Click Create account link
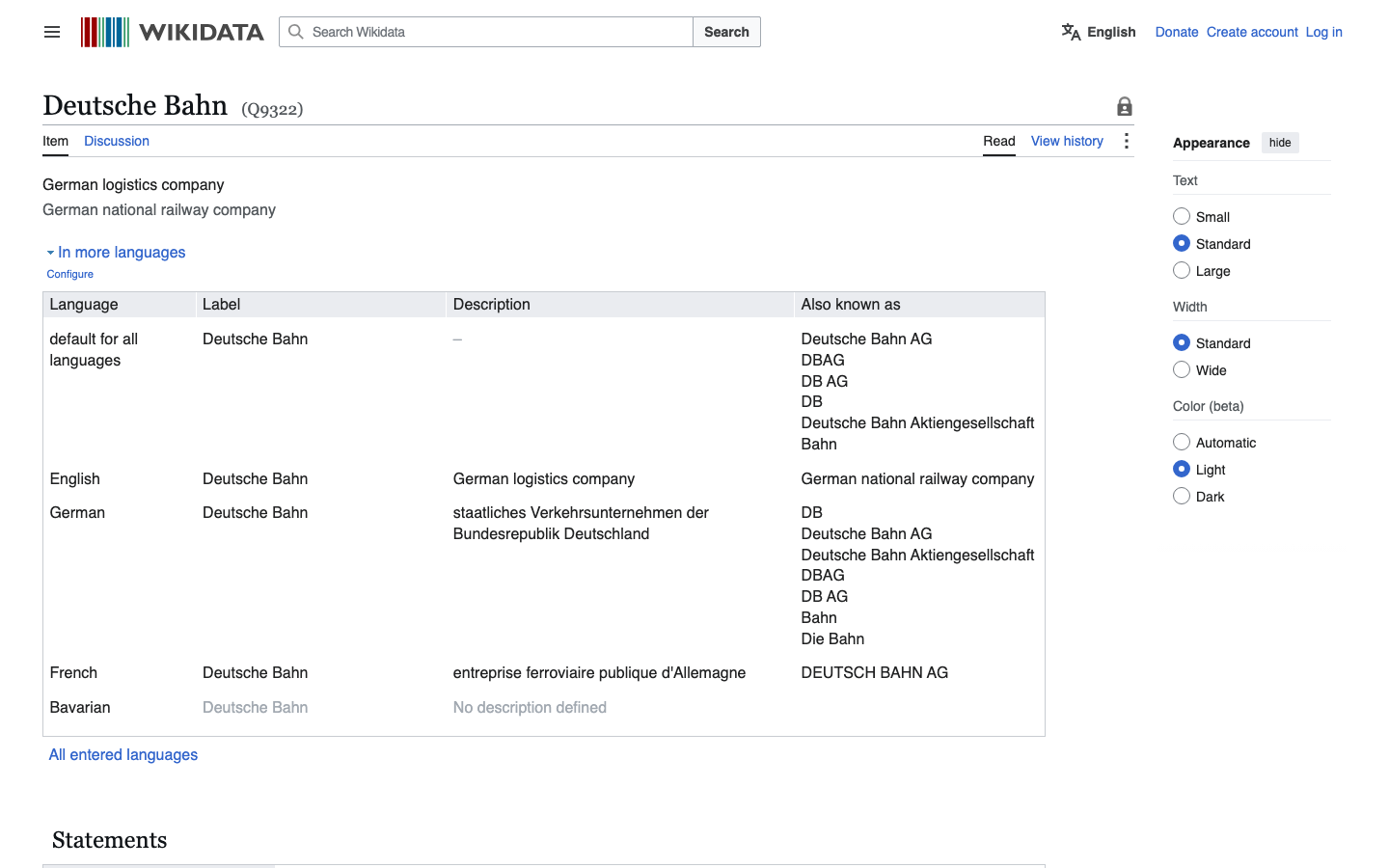The width and height of the screenshot is (1389, 868). coord(1252,32)
